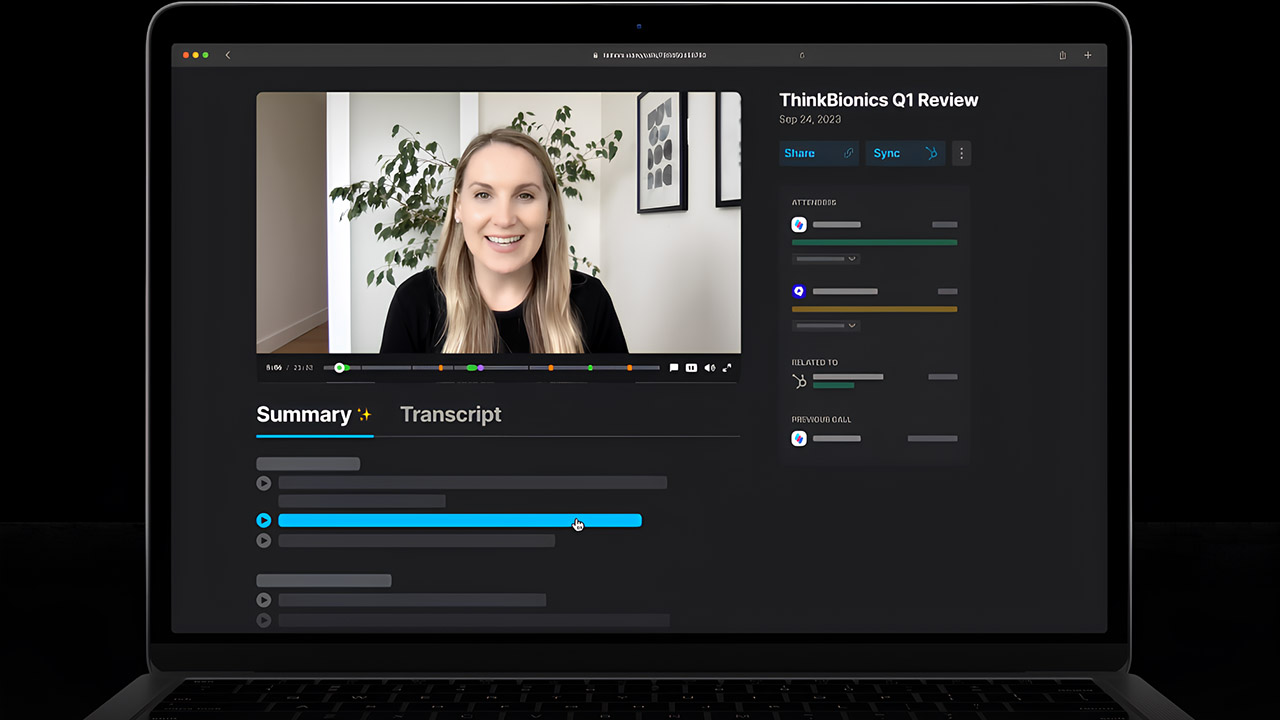
Task: Click the browser address bar
Action: pos(650,55)
